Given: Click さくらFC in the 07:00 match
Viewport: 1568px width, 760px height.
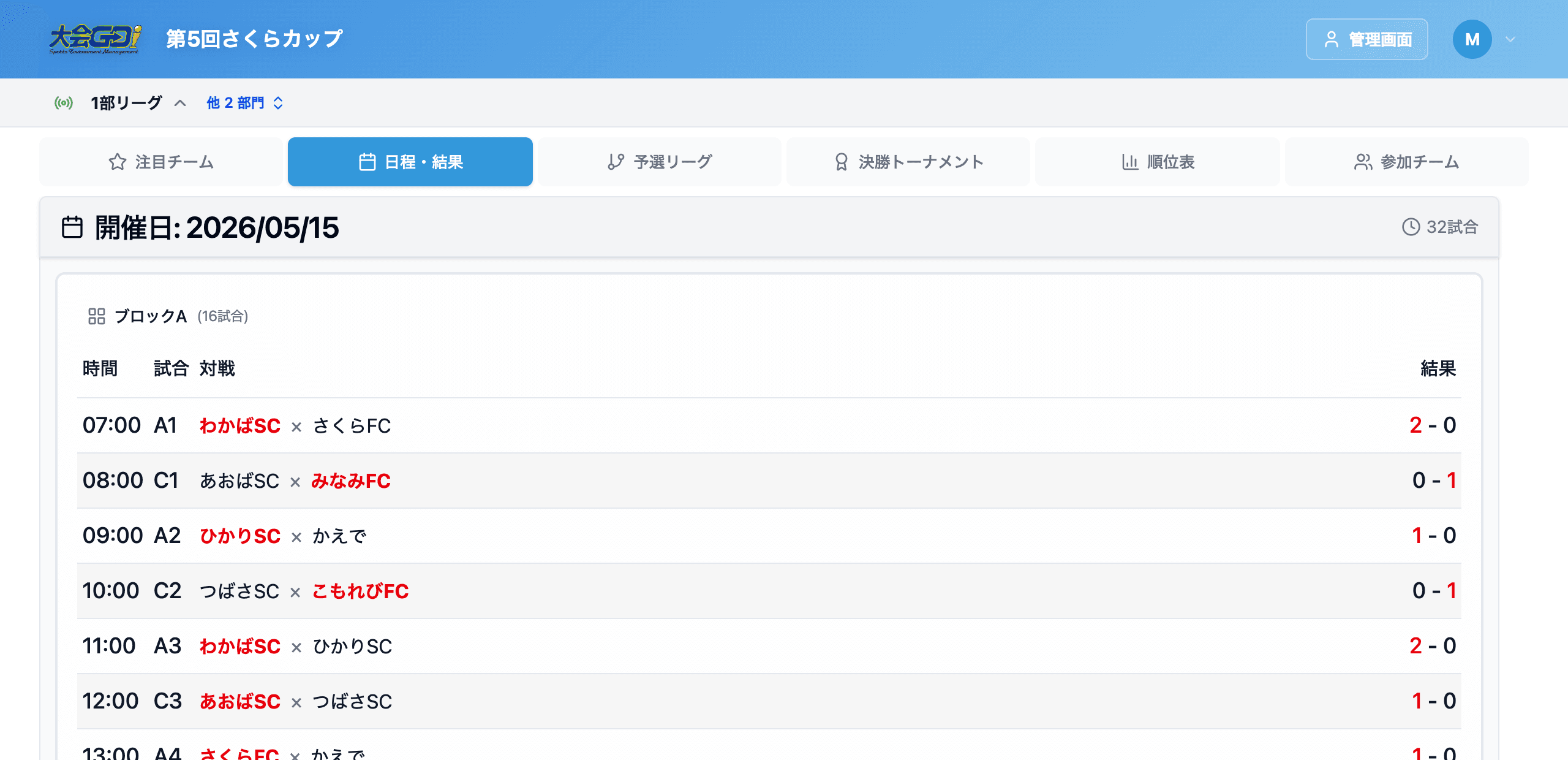Looking at the screenshot, I should point(352,425).
